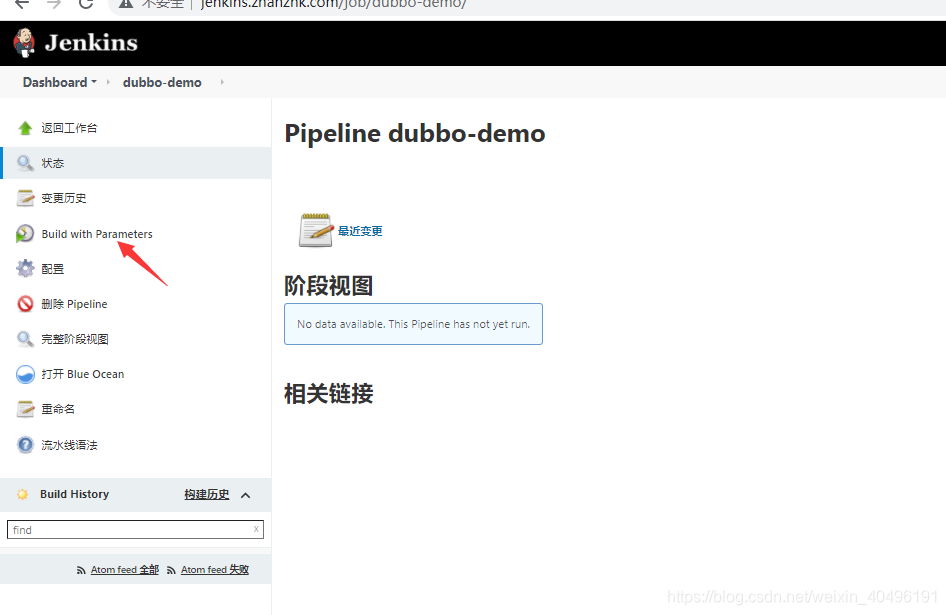Viewport: 946px width, 615px height.
Task: Click the sun icon in Build History
Action: coord(22,494)
